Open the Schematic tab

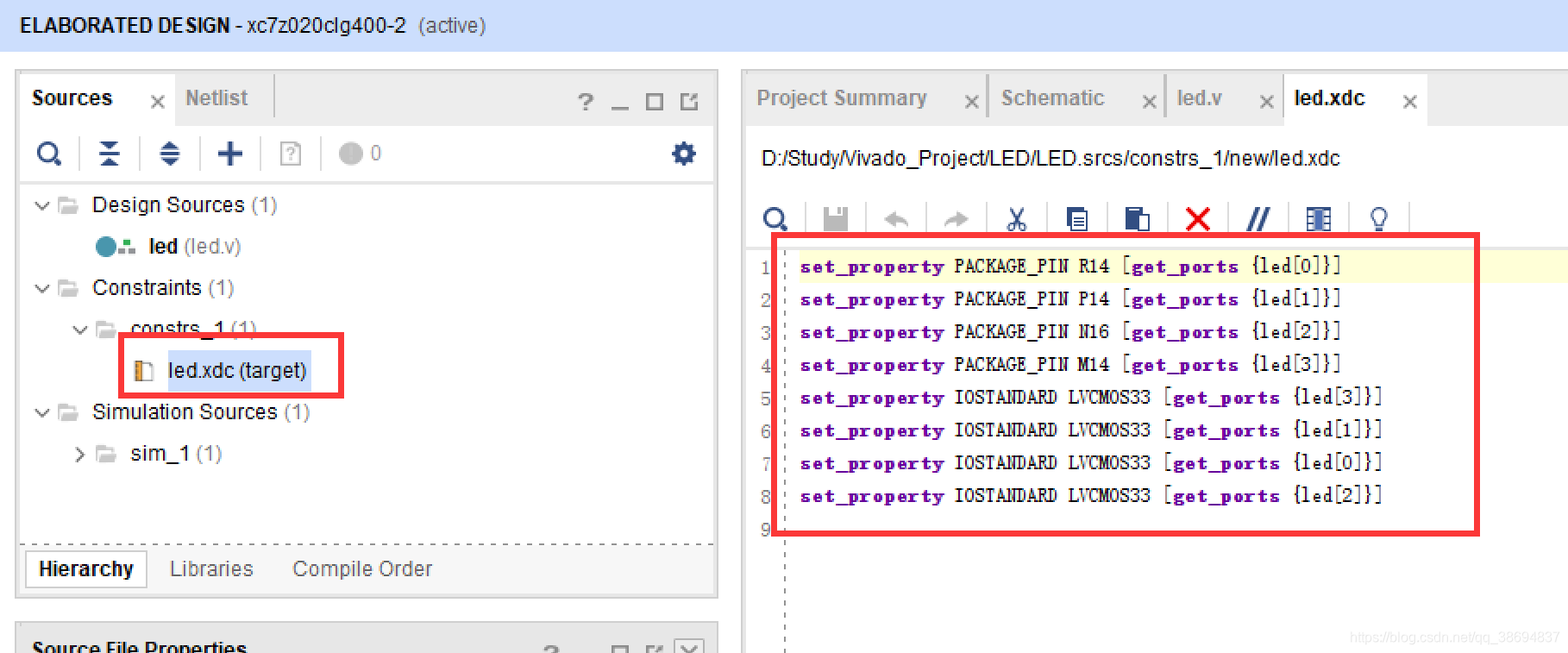click(1052, 98)
